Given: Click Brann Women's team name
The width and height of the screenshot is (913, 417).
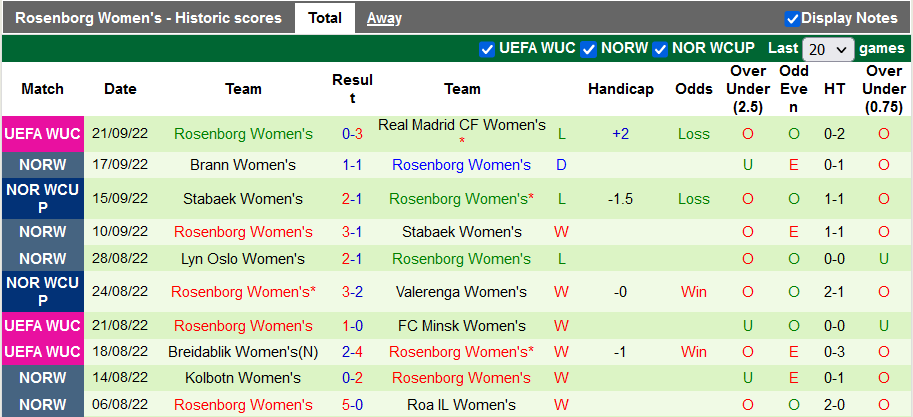Looking at the screenshot, I should point(243,165).
